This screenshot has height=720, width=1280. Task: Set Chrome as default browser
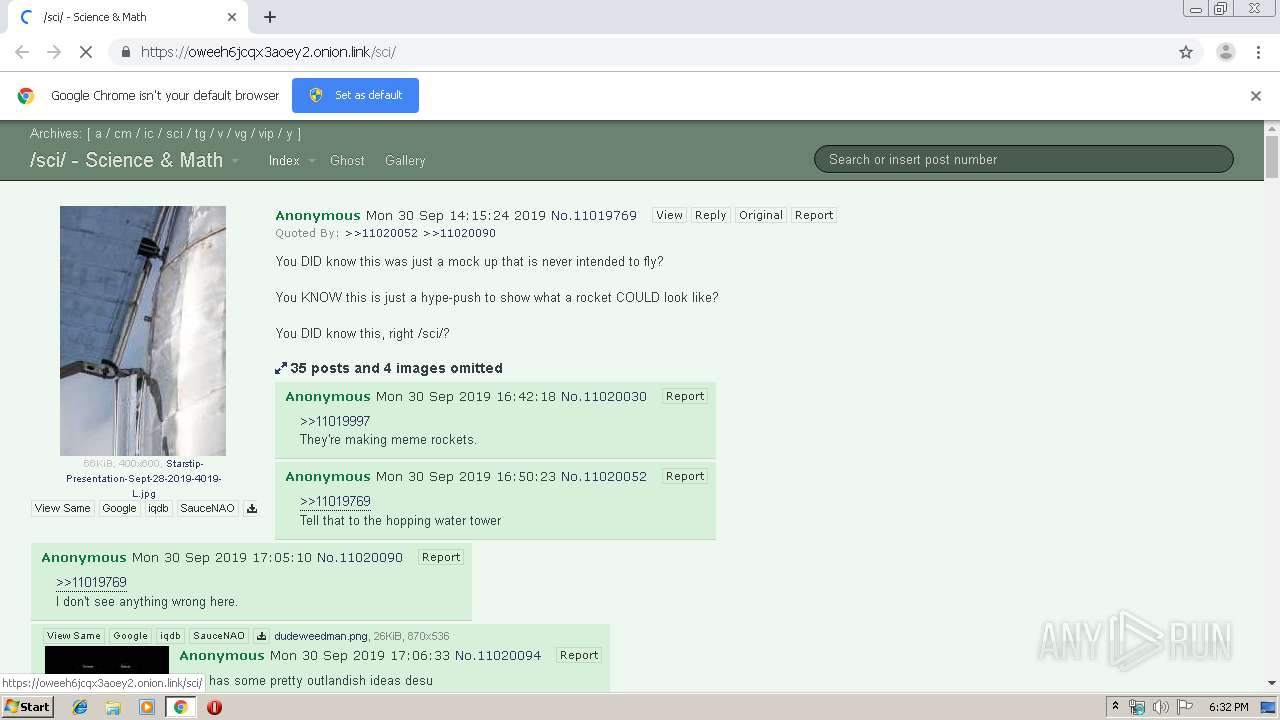pos(355,95)
